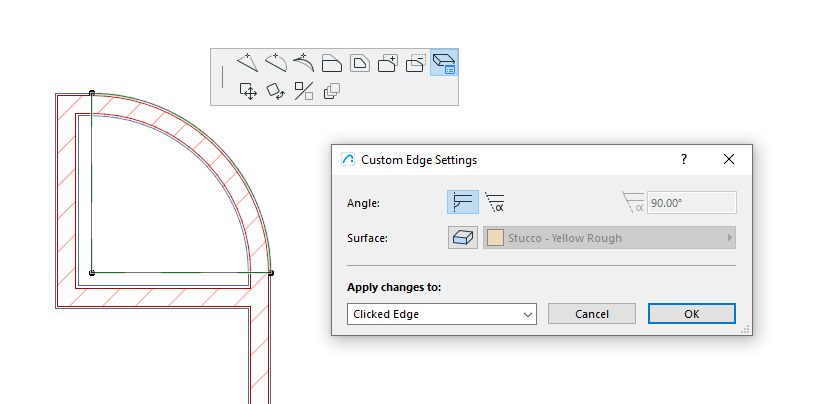Click the node where the arc meets the vertical edge
Image resolution: width=829 pixels, height=404 pixels.
pyautogui.click(x=92, y=93)
